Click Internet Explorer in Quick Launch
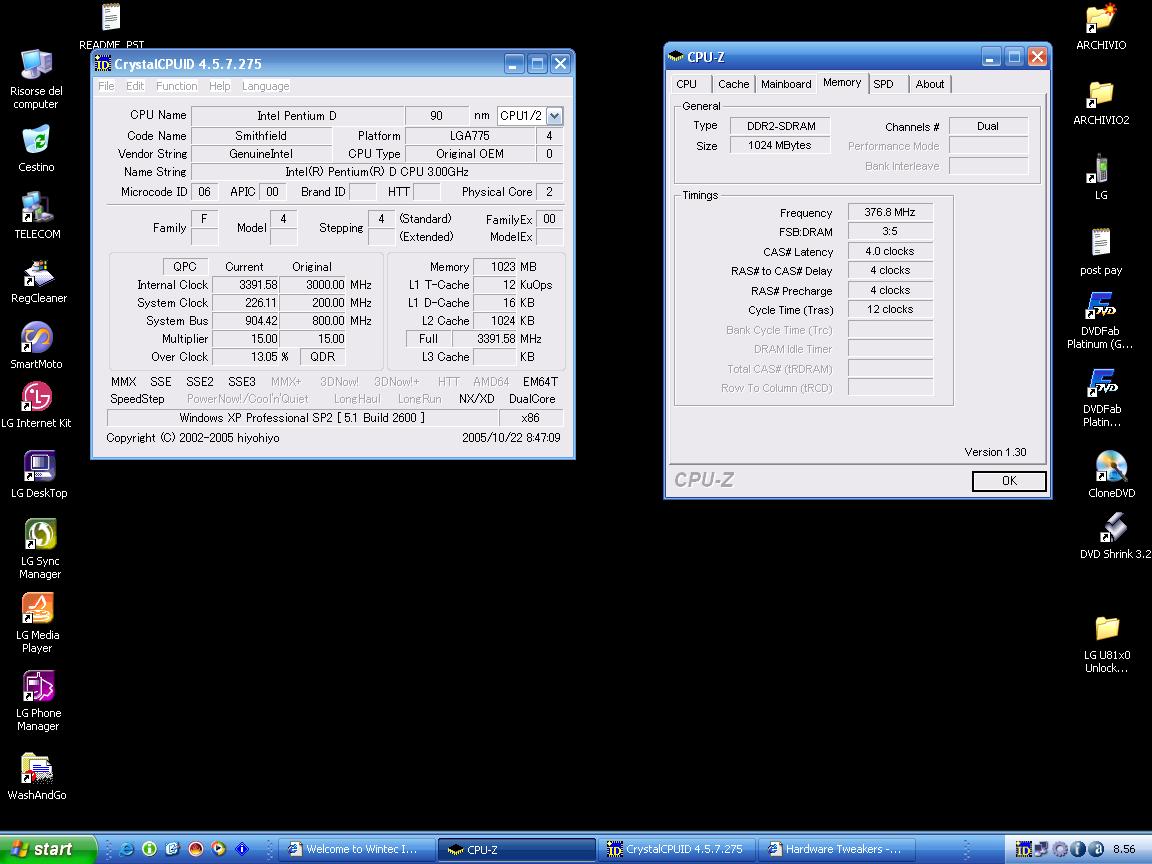The height and width of the screenshot is (864, 1152). pos(126,849)
